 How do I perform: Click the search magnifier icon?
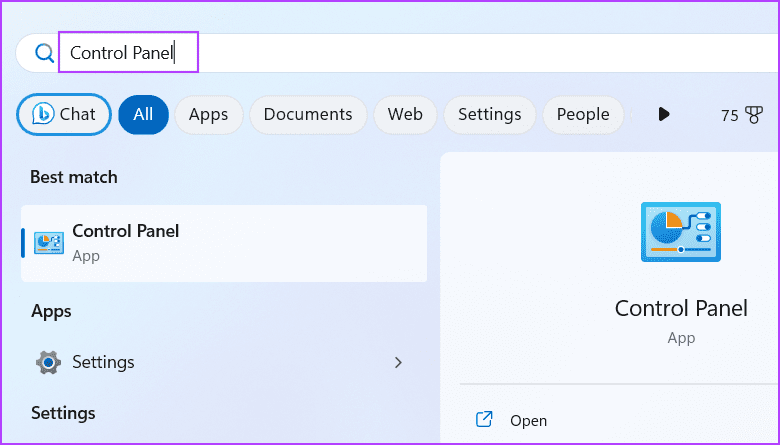click(44, 53)
